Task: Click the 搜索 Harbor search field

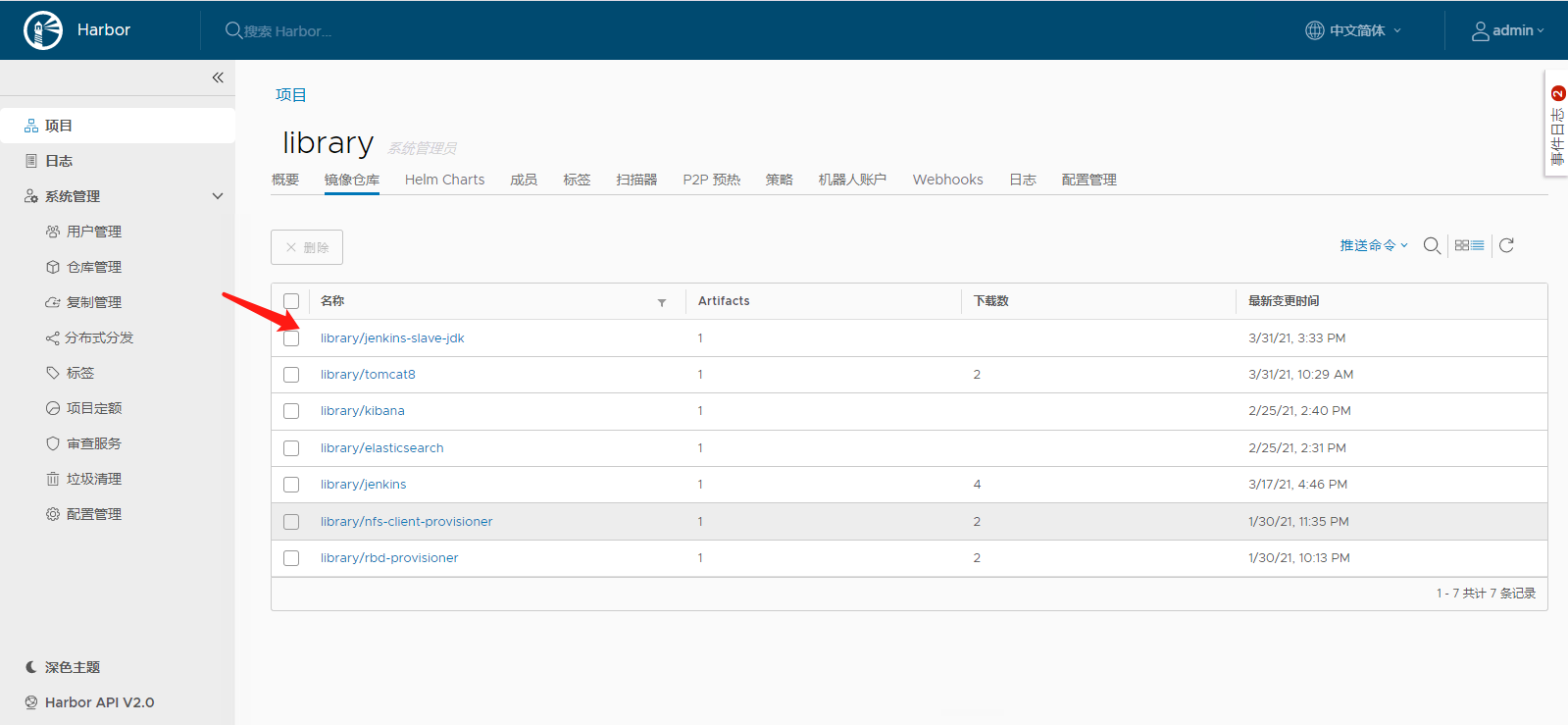Action: click(288, 30)
